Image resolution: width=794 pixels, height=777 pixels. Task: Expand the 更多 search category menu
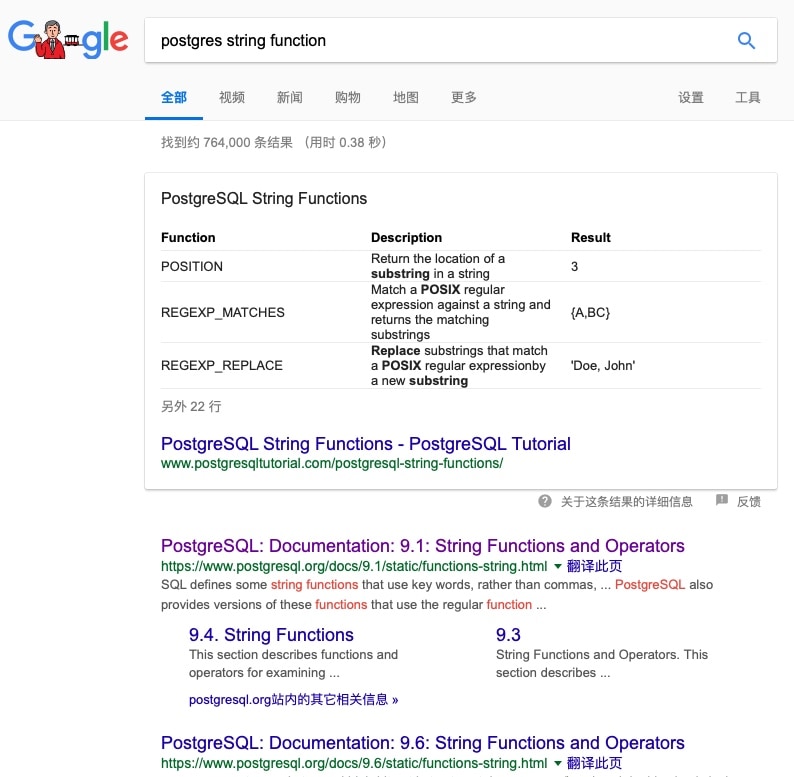tap(464, 97)
